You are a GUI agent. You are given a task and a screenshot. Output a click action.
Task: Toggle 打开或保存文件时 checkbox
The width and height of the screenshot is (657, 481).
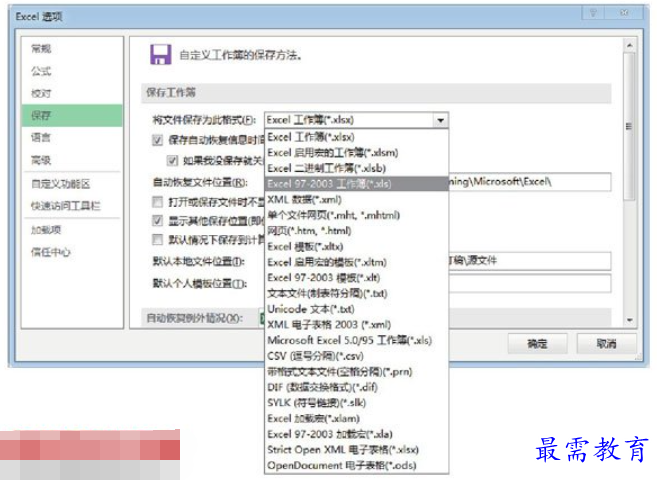coord(158,202)
